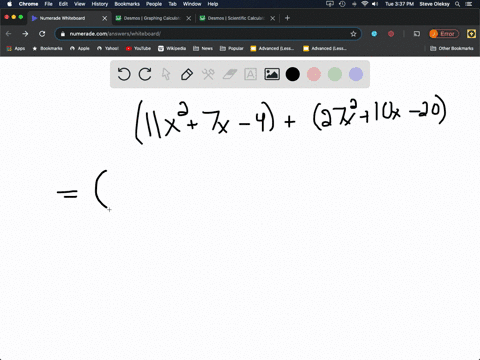Viewport: 480px width, 360px height.
Task: Click the Wi-Fi status icon
Action: (364, 4)
